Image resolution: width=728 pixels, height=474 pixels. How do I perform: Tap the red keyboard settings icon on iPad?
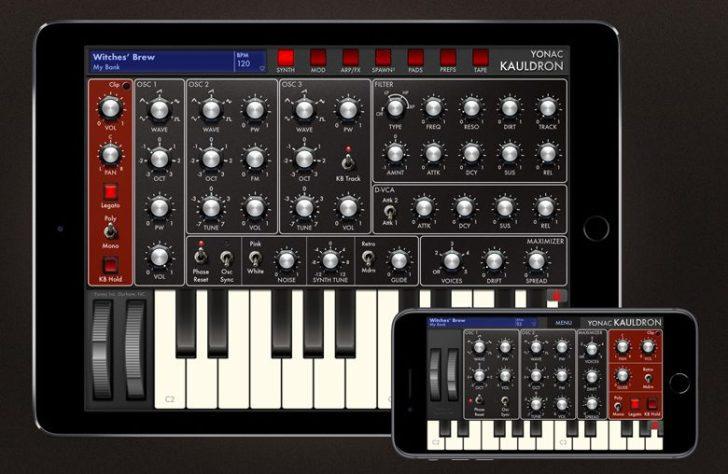click(557, 296)
